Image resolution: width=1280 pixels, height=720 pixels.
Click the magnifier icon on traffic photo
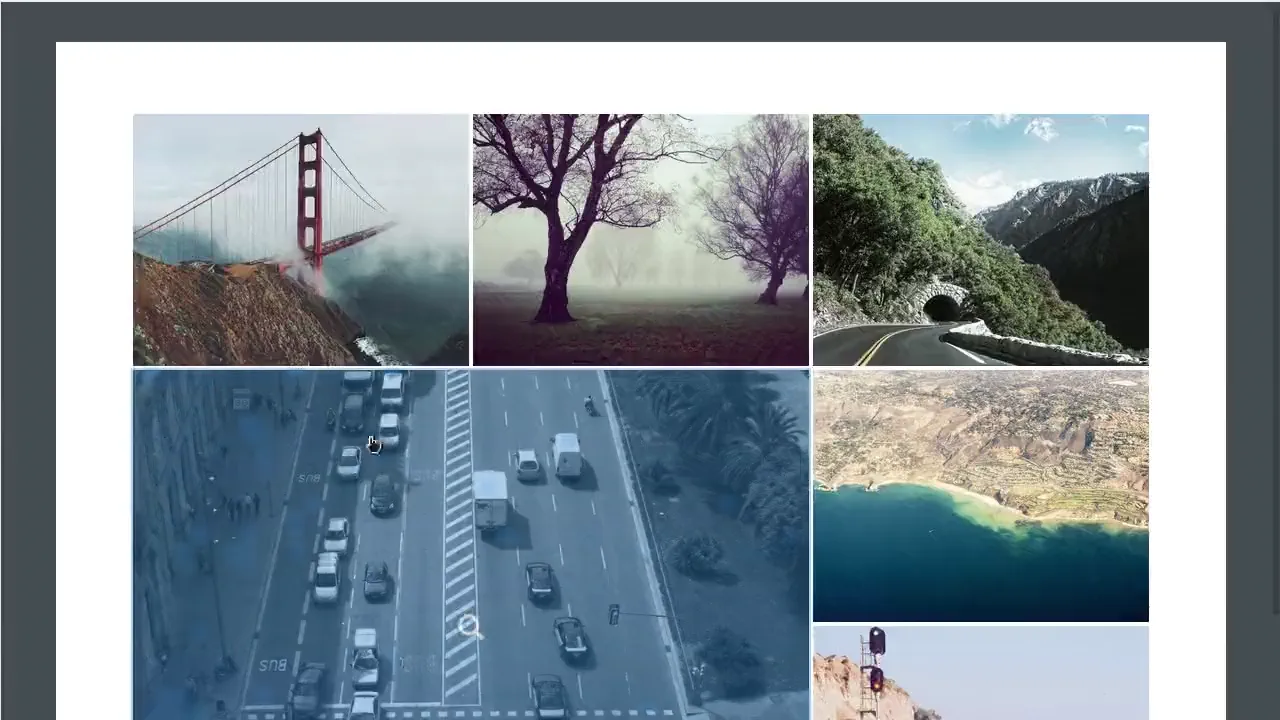click(x=470, y=627)
